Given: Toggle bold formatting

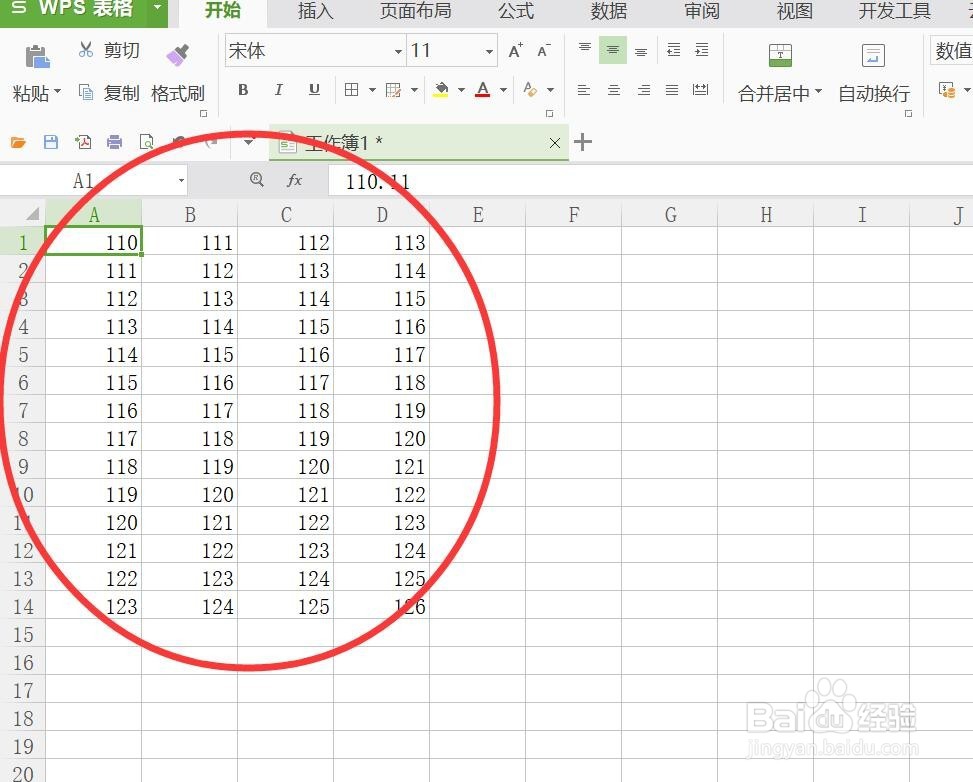Looking at the screenshot, I should click(243, 90).
